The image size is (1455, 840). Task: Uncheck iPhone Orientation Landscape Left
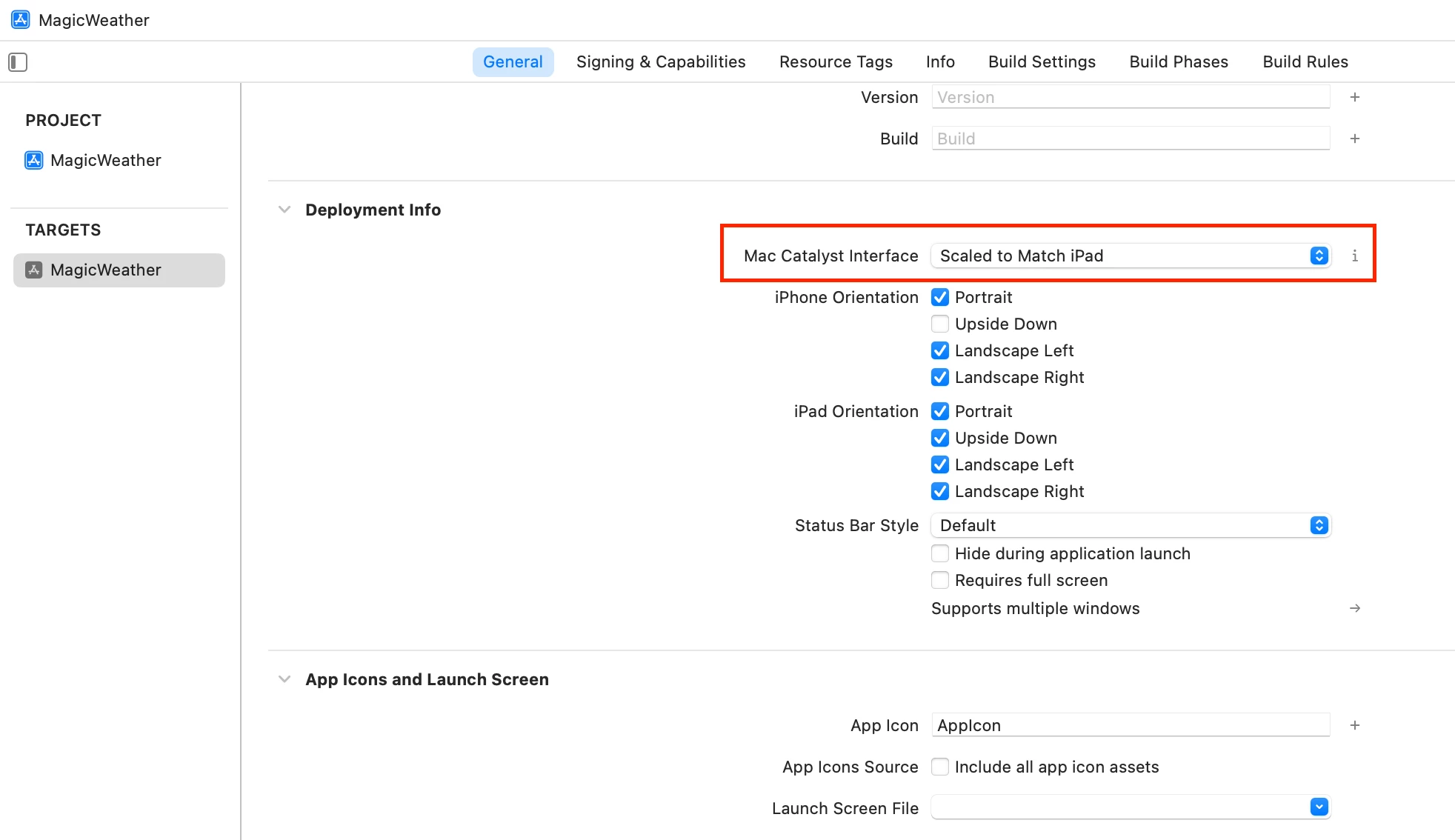(940, 350)
